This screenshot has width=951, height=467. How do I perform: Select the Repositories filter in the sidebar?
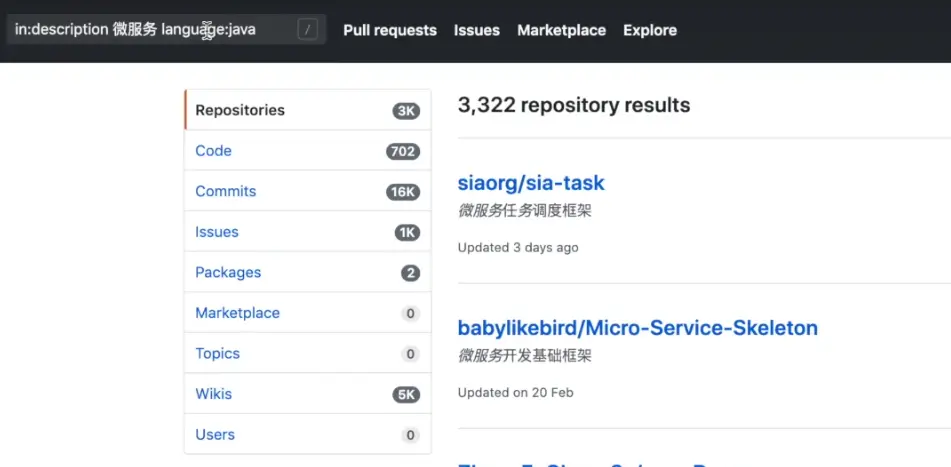coord(240,110)
